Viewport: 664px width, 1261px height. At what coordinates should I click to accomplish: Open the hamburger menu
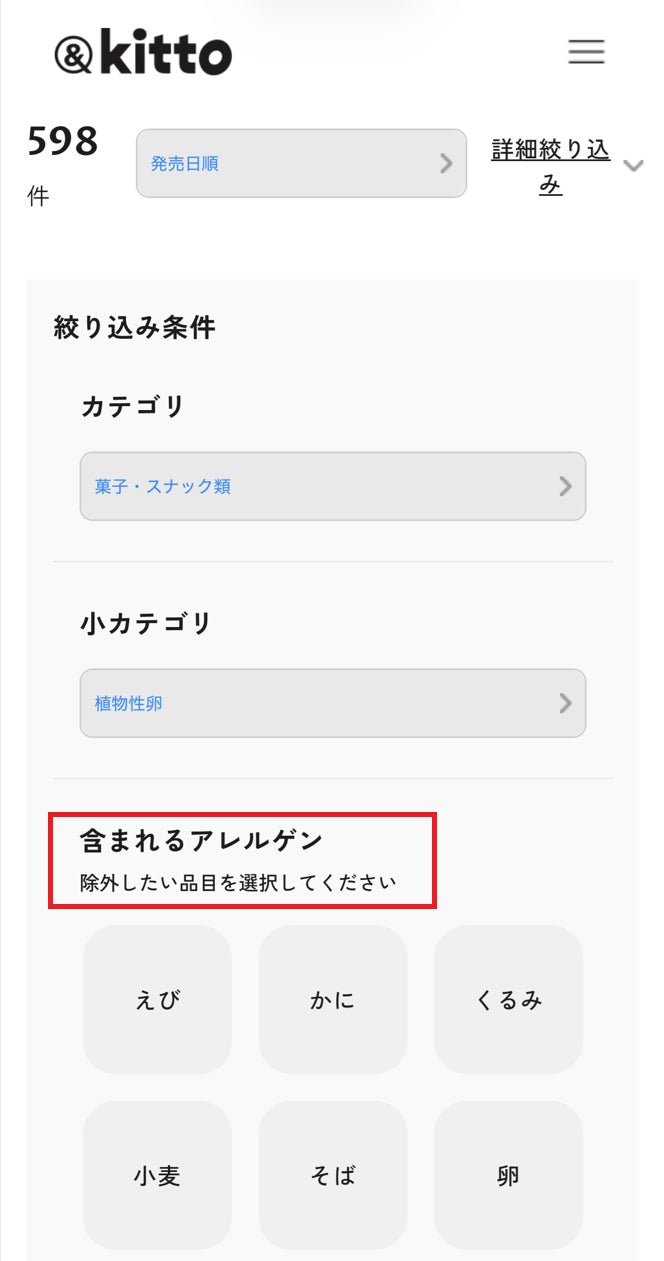pyautogui.click(x=586, y=52)
